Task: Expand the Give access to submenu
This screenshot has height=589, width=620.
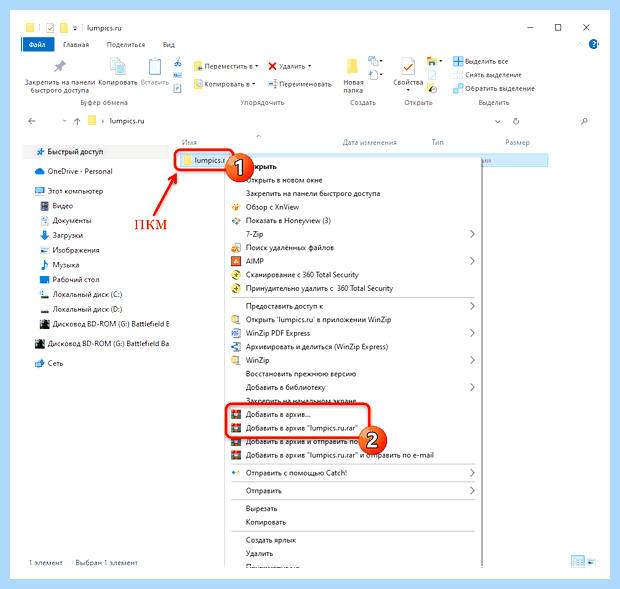Action: (x=472, y=306)
